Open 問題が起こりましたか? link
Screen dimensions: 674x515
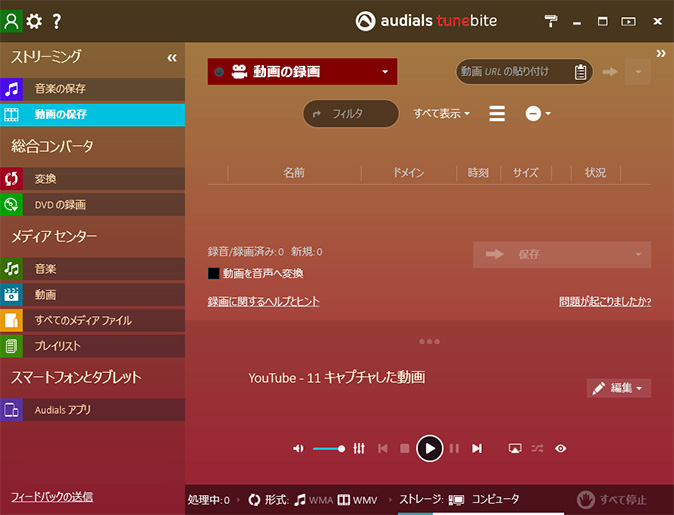click(x=605, y=301)
